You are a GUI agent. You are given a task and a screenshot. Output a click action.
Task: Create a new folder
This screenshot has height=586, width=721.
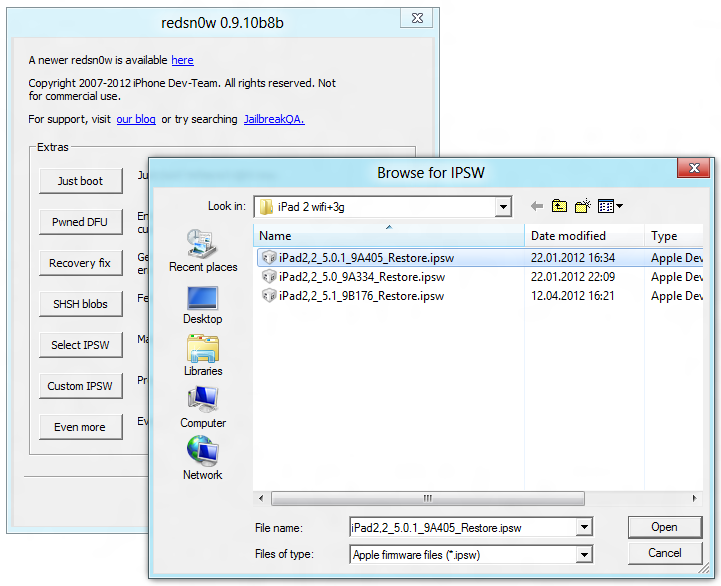[x=582, y=206]
